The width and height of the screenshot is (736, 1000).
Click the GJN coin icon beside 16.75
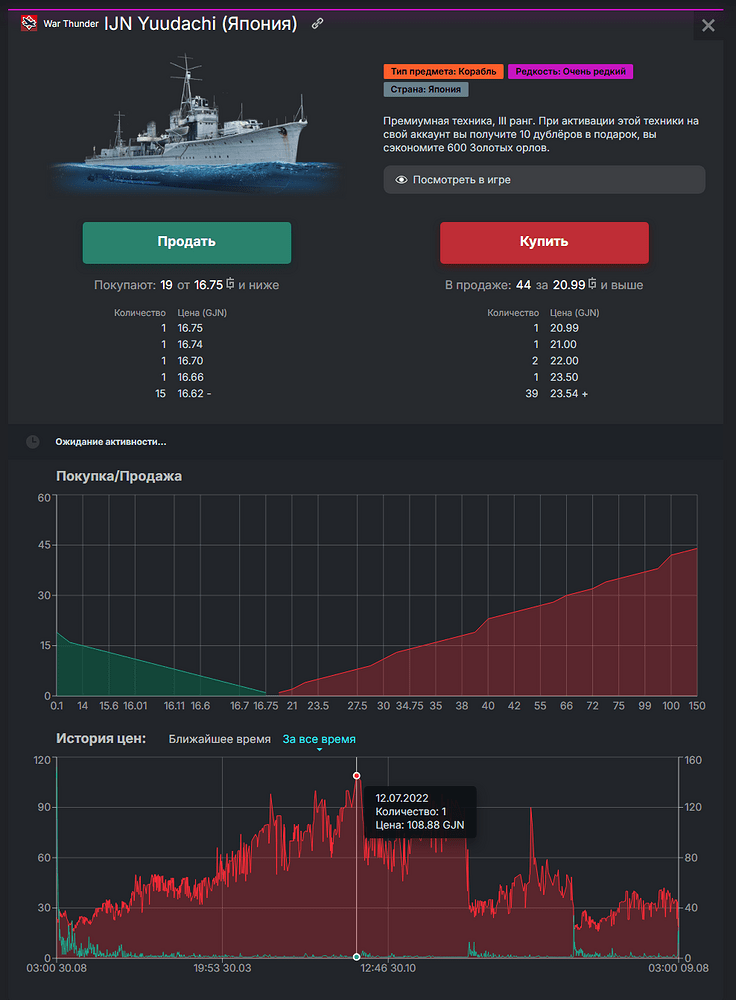click(x=229, y=285)
